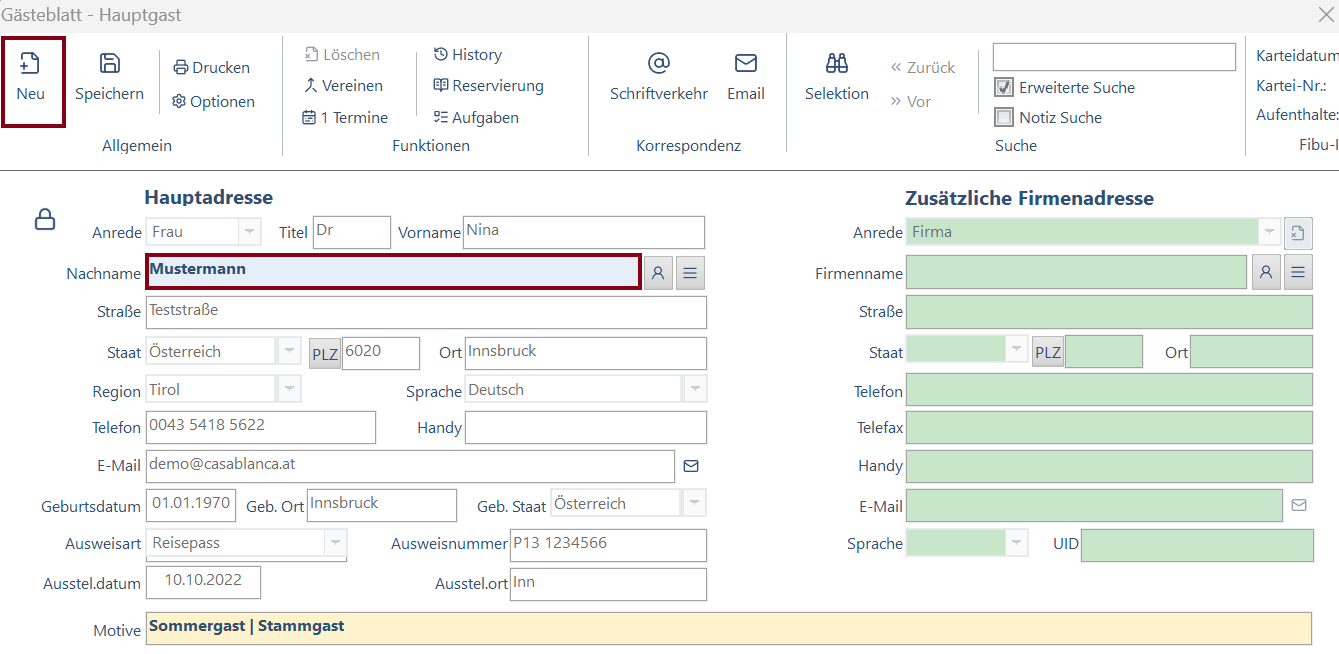
Task: Enable the Notiz Suche checkbox
Action: (1004, 118)
